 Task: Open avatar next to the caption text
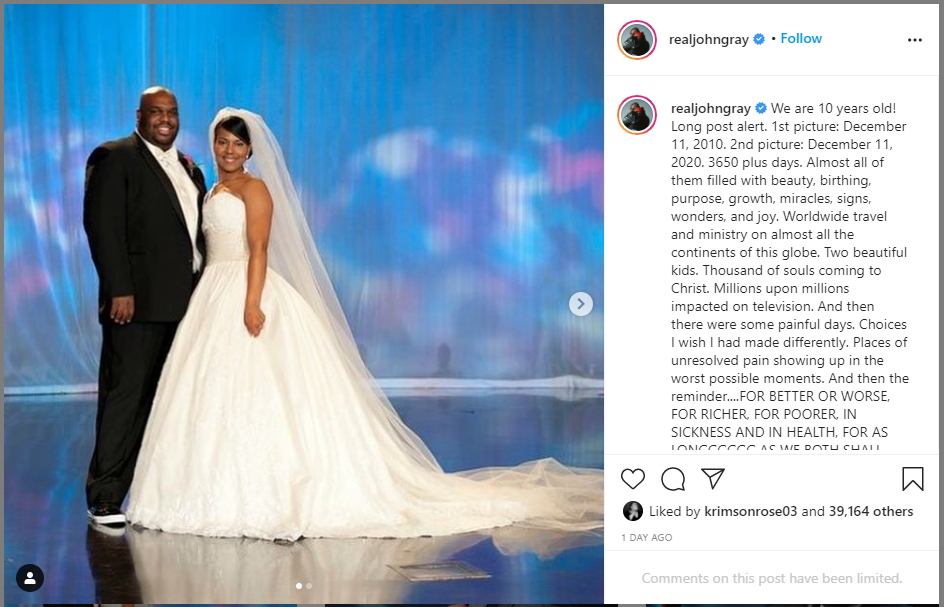point(636,114)
